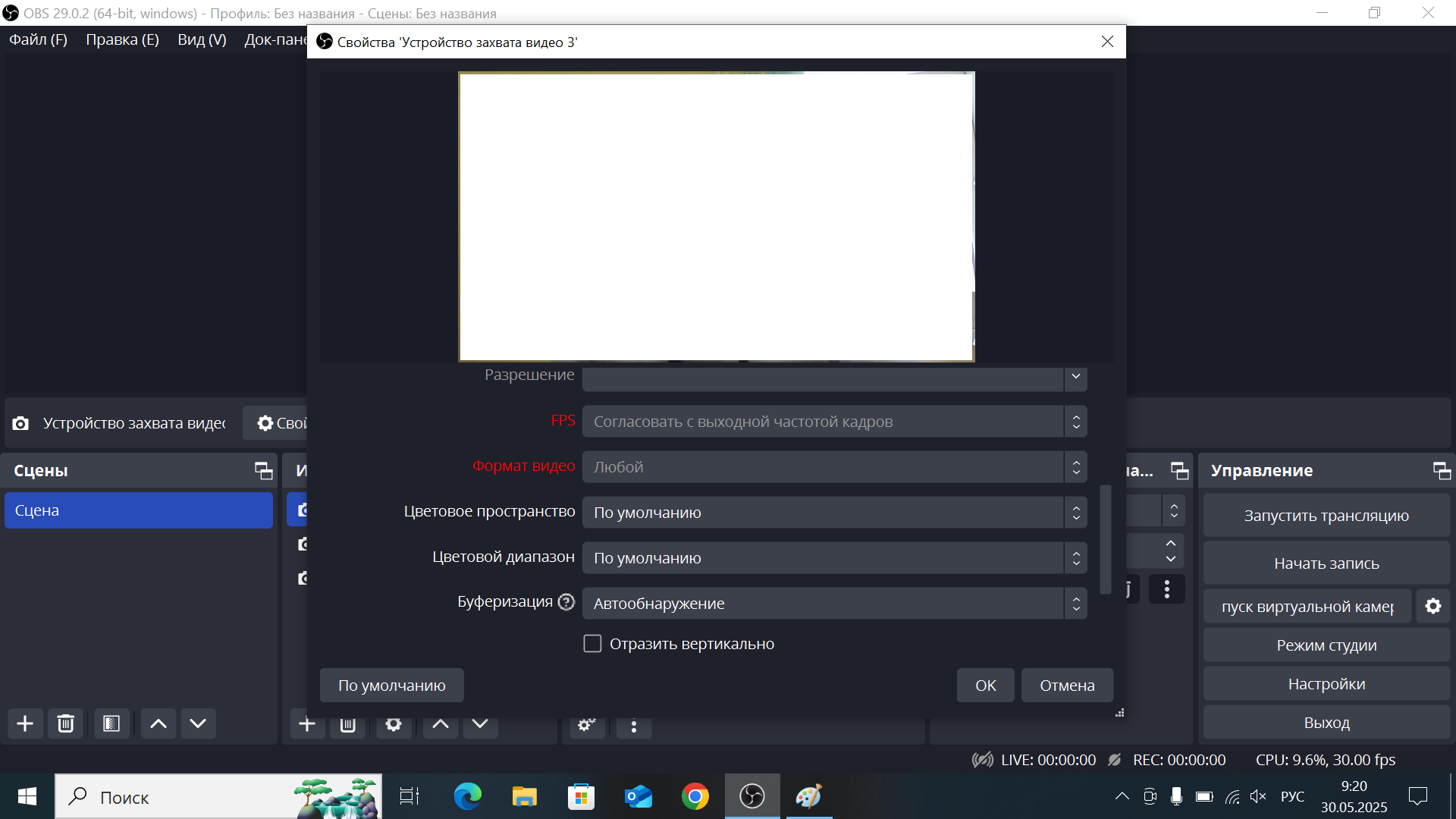Add a new source with plus icon
The height and width of the screenshot is (819, 1456).
coord(307,723)
